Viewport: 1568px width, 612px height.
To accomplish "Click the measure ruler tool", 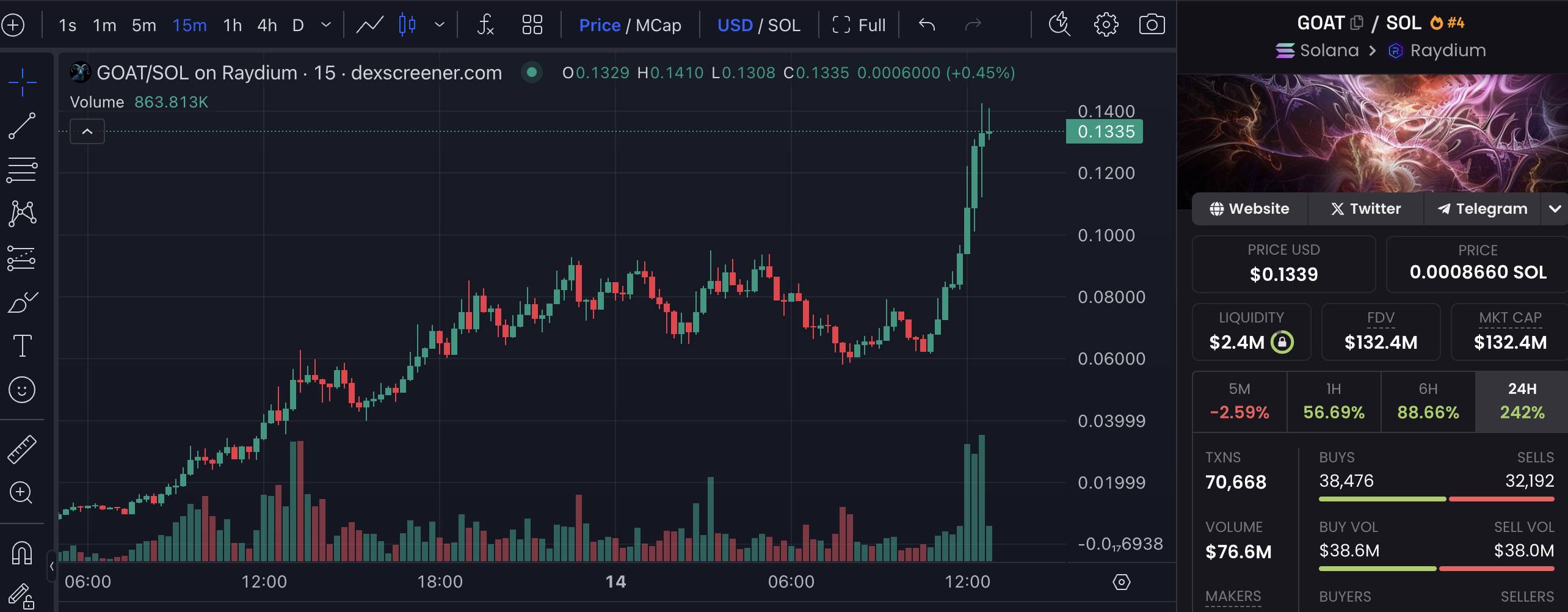I will point(22,449).
